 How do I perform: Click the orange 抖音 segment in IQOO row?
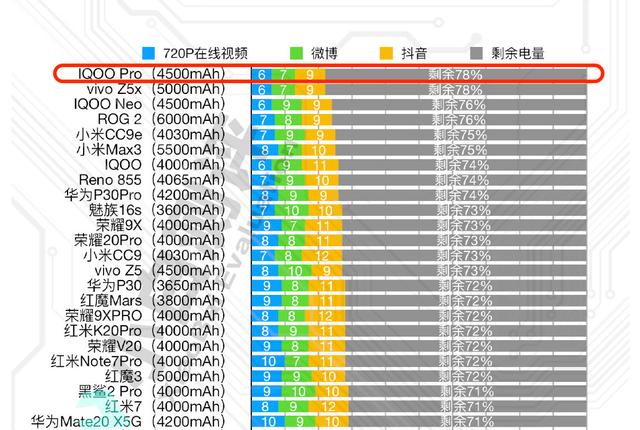tap(320, 165)
